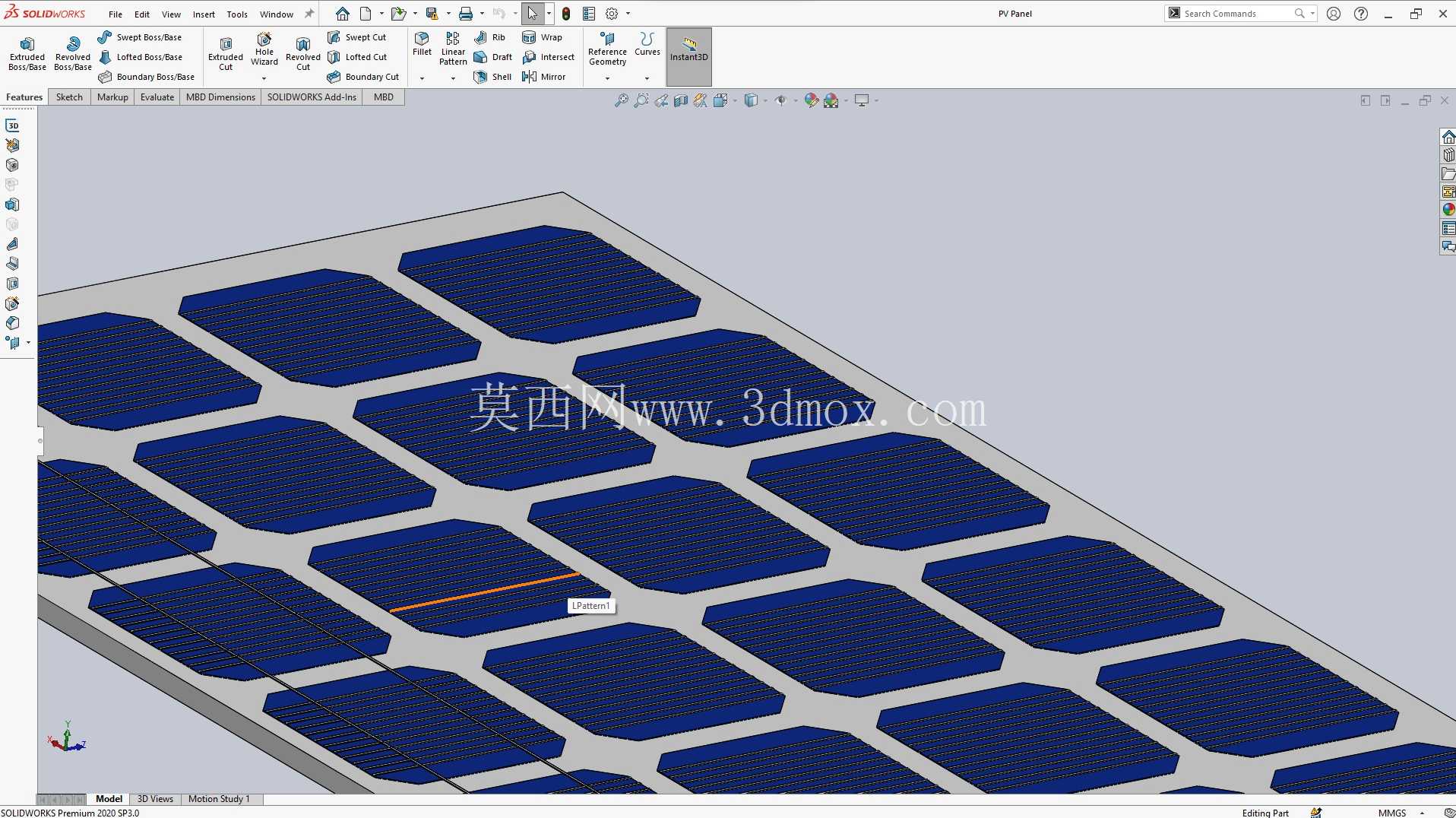This screenshot has height=818, width=1456.
Task: Open the Options gear icon
Action: (x=612, y=14)
